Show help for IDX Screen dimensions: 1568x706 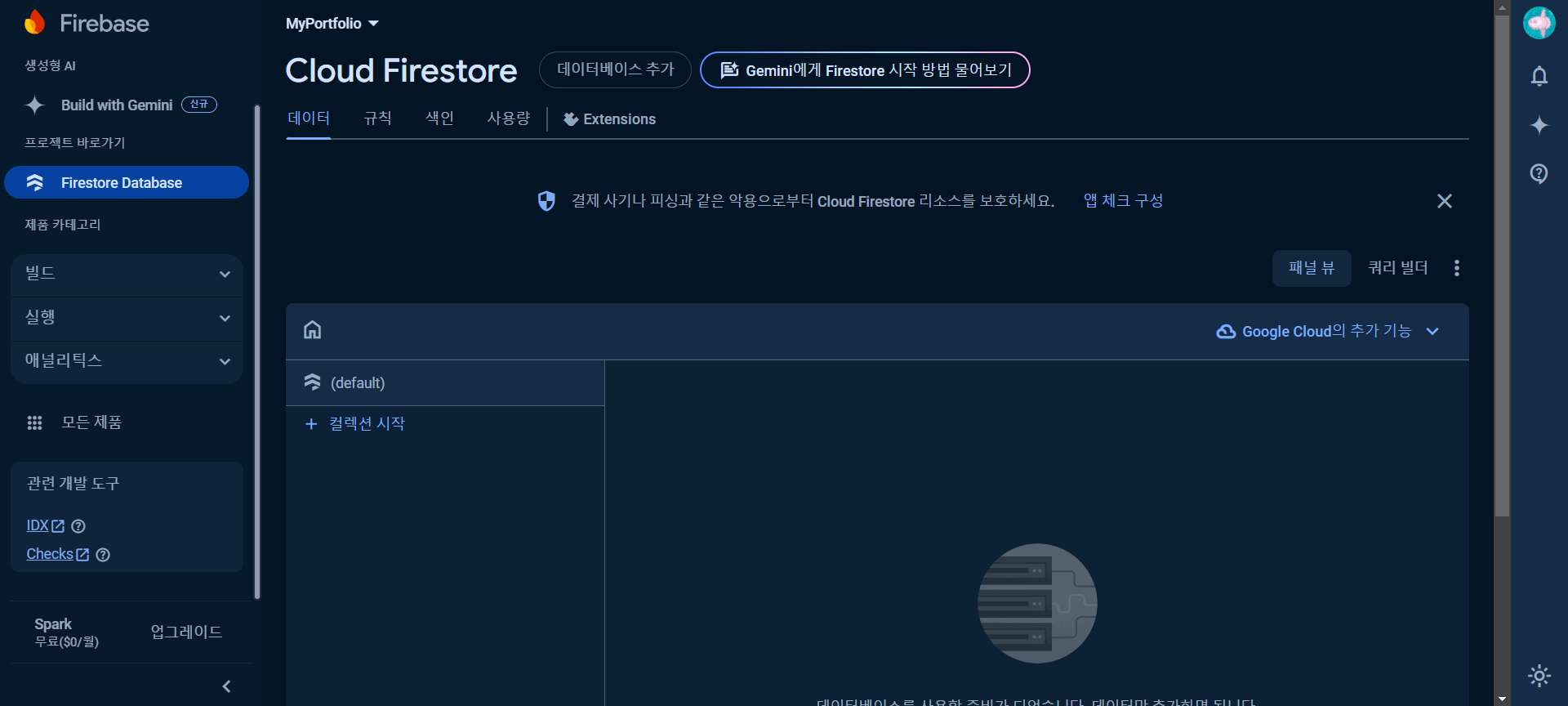78,526
